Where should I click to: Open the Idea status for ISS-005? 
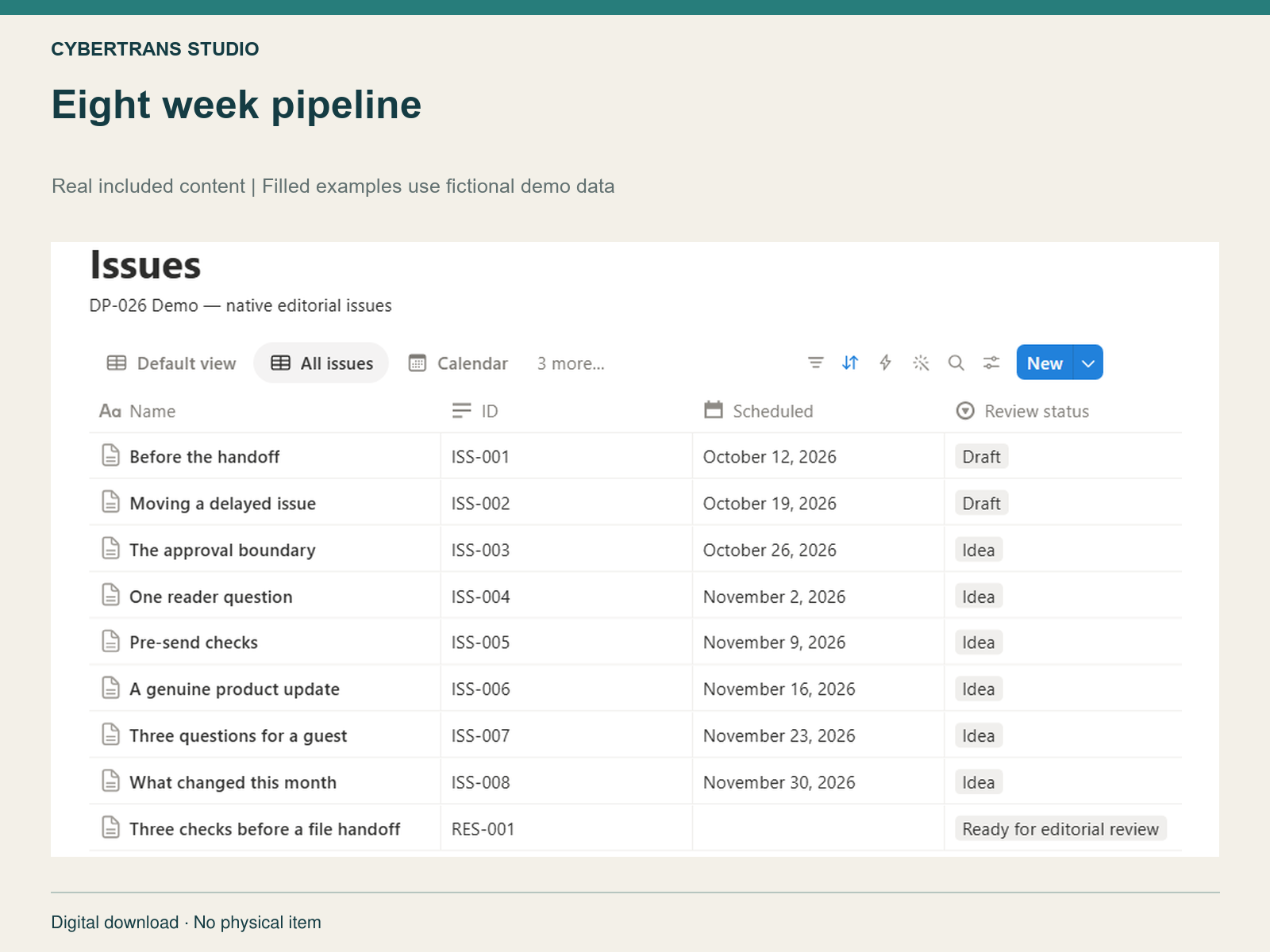979,643
